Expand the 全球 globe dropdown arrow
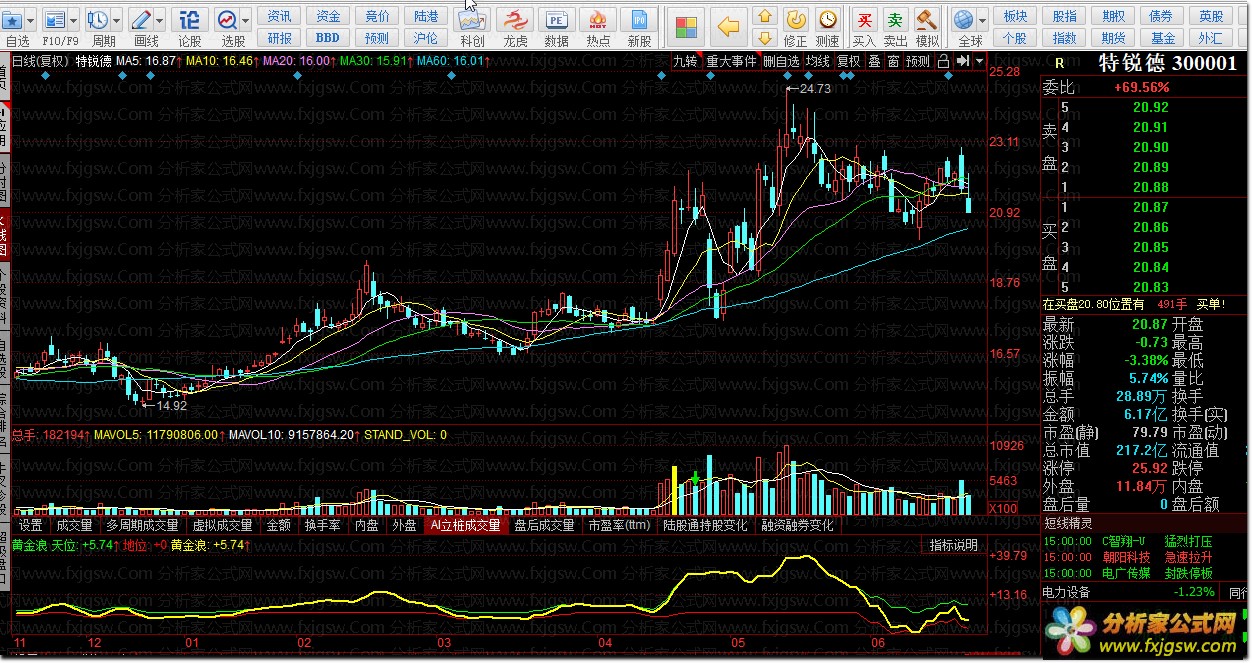 point(982,19)
